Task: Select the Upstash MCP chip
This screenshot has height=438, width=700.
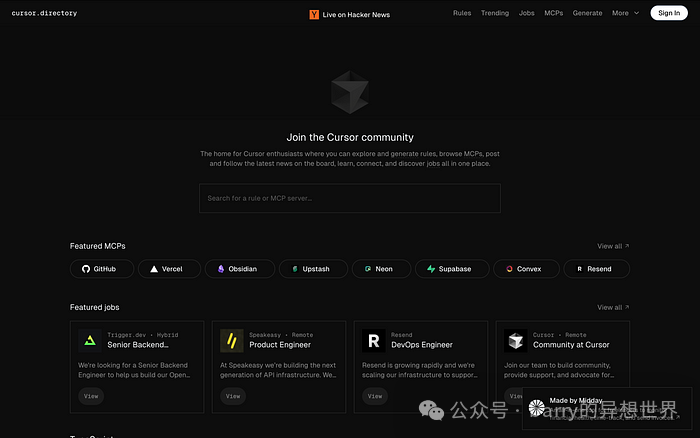Action: [313, 269]
